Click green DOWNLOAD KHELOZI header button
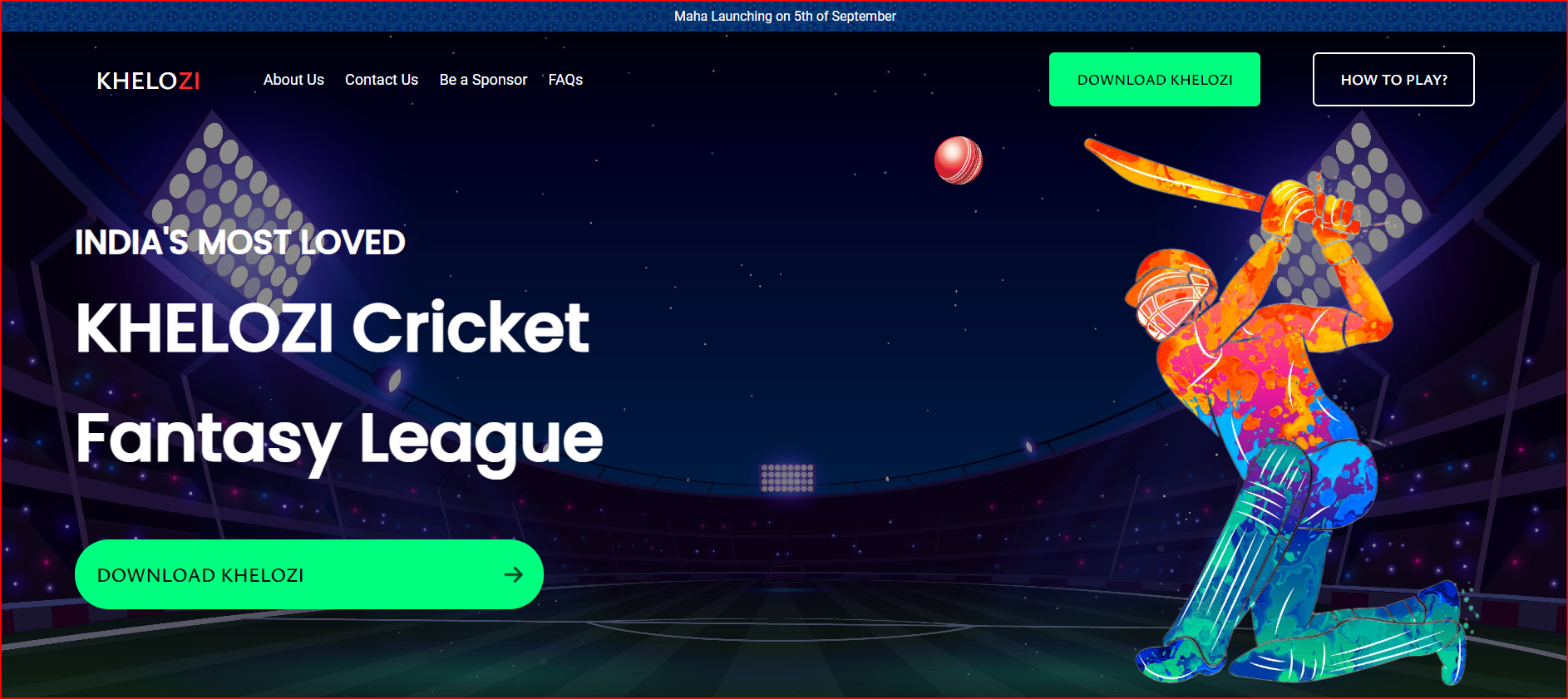This screenshot has height=699, width=1568. [1154, 80]
